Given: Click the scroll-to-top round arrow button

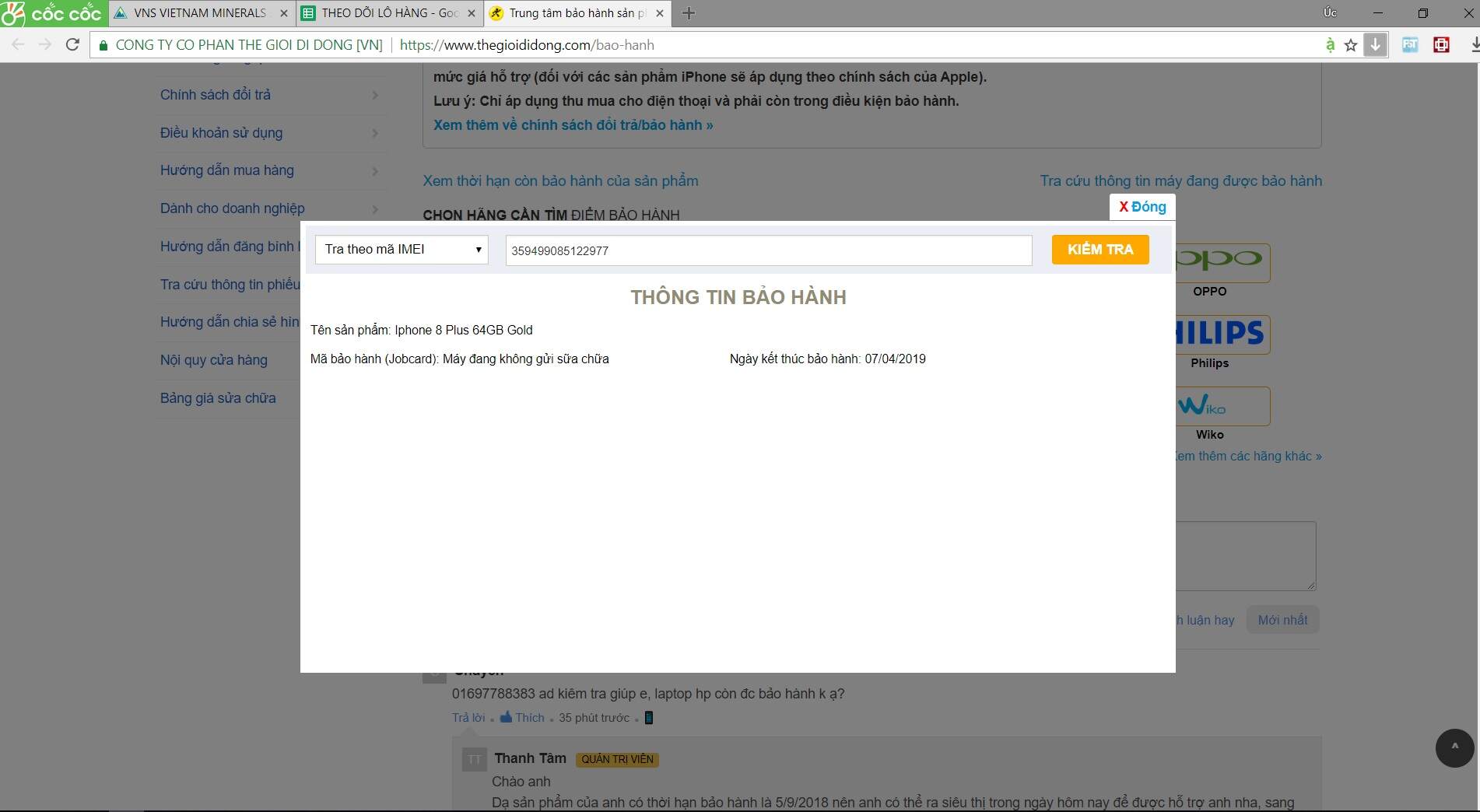Looking at the screenshot, I should point(1454,748).
